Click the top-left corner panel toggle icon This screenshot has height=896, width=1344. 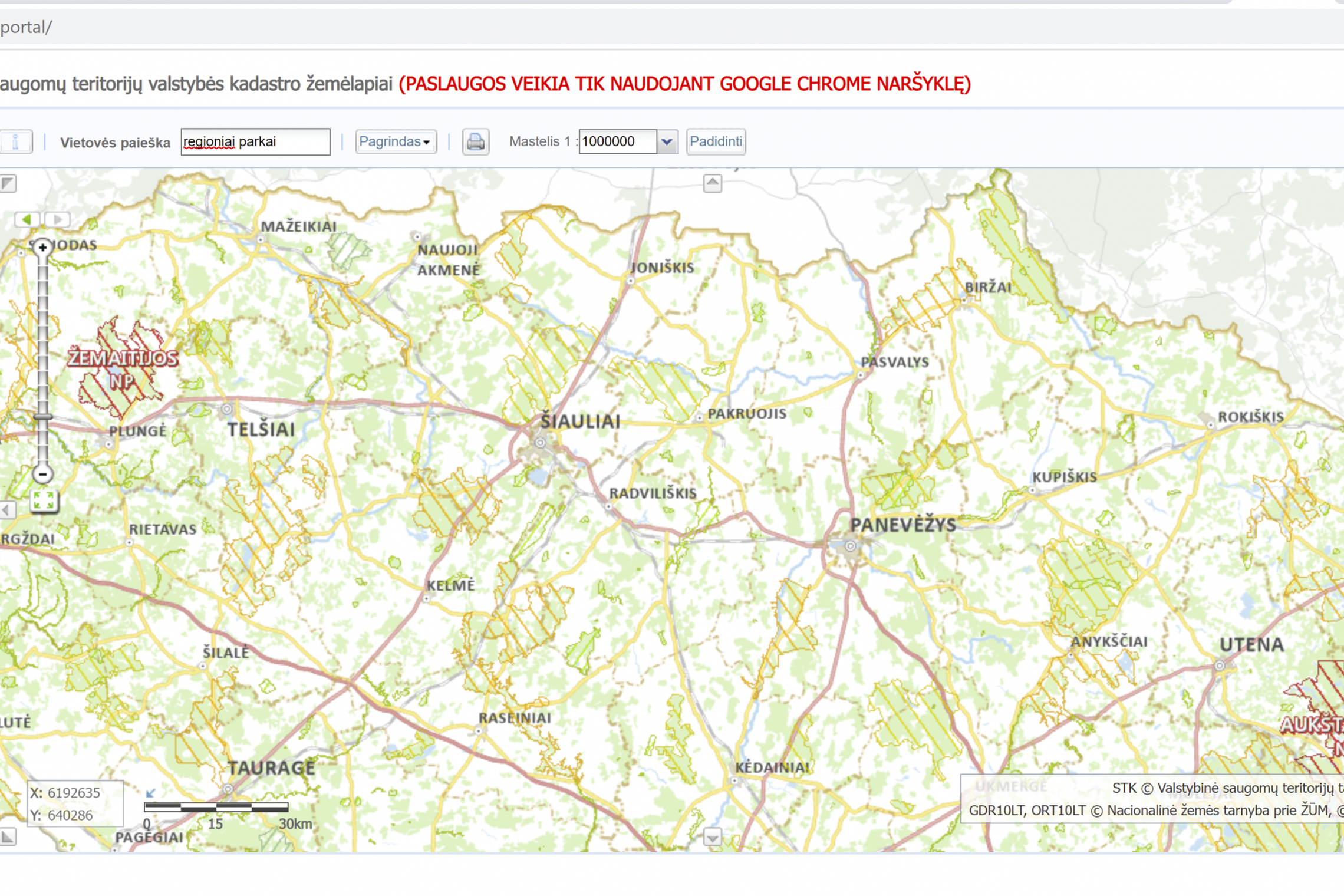(x=8, y=183)
